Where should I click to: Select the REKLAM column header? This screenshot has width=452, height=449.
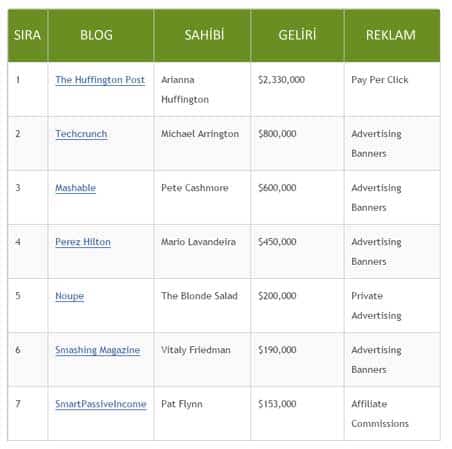(392, 35)
